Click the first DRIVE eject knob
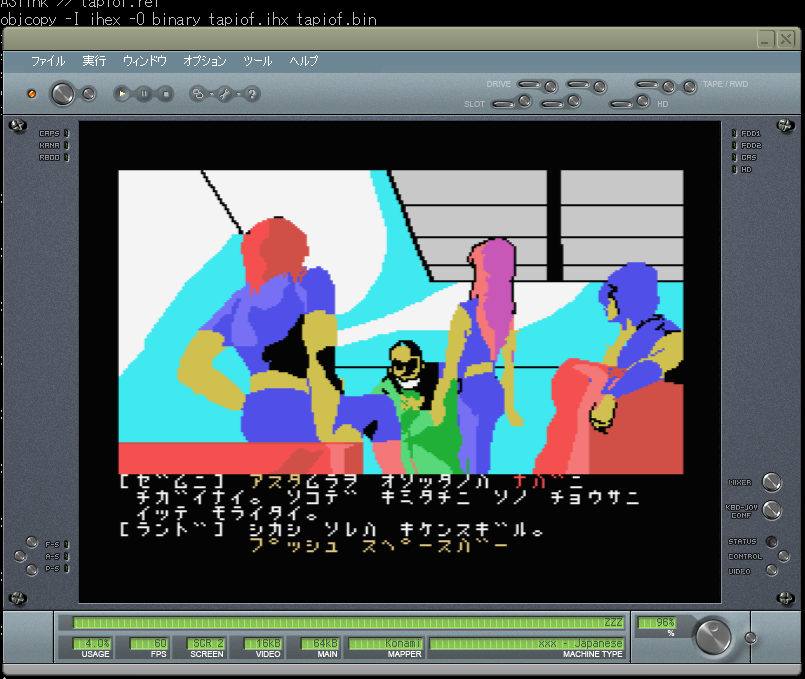Image resolution: width=805 pixels, height=679 pixels. click(550, 87)
